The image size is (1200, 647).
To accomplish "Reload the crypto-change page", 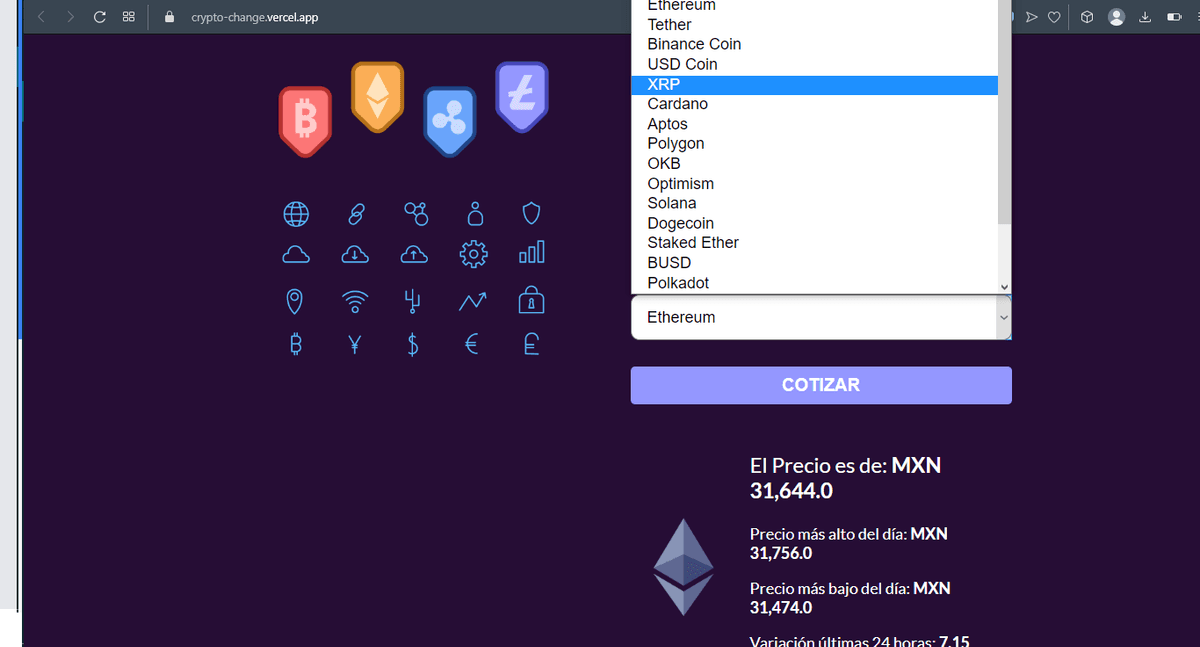I will (x=99, y=17).
